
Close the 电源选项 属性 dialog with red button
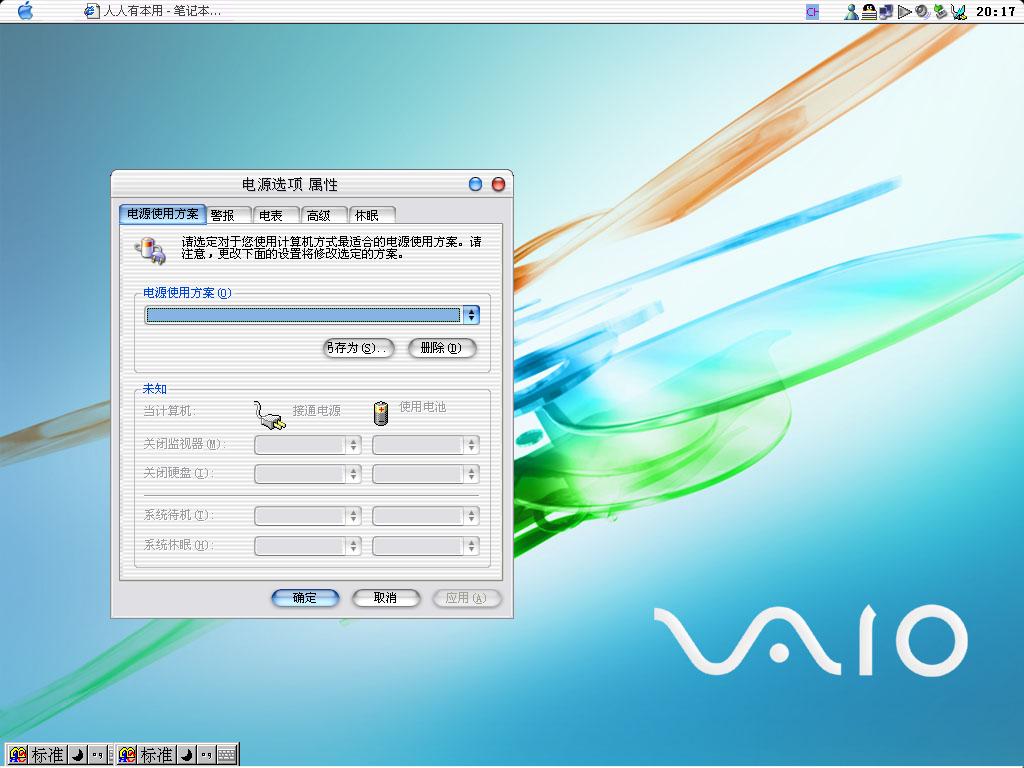coord(498,184)
